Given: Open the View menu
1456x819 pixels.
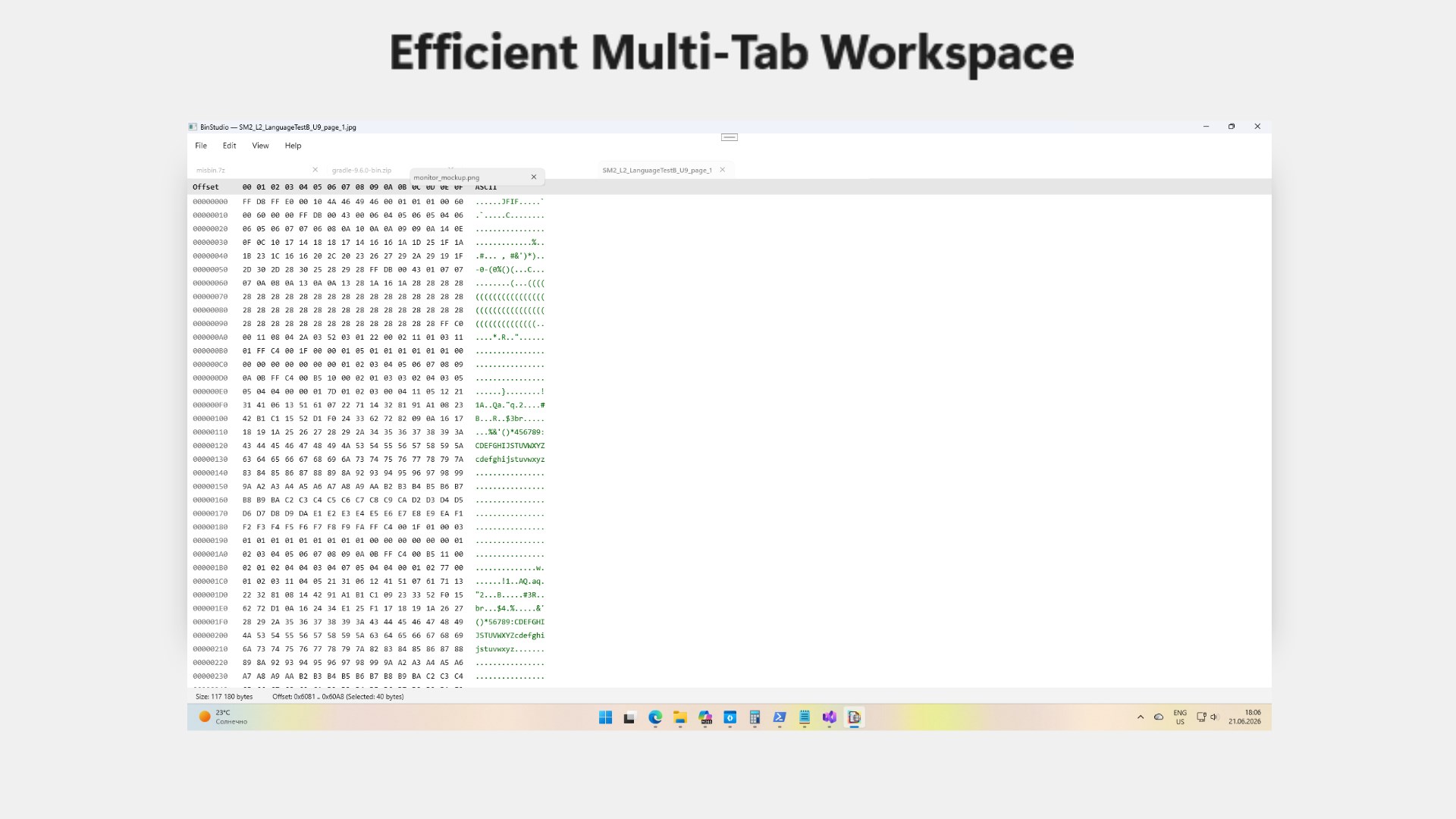Looking at the screenshot, I should [x=260, y=146].
